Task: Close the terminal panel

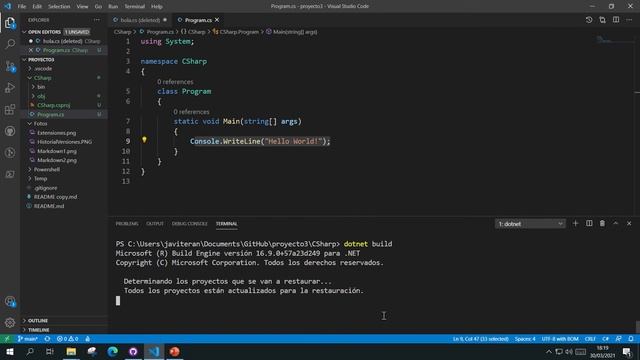Action: pos(629,224)
